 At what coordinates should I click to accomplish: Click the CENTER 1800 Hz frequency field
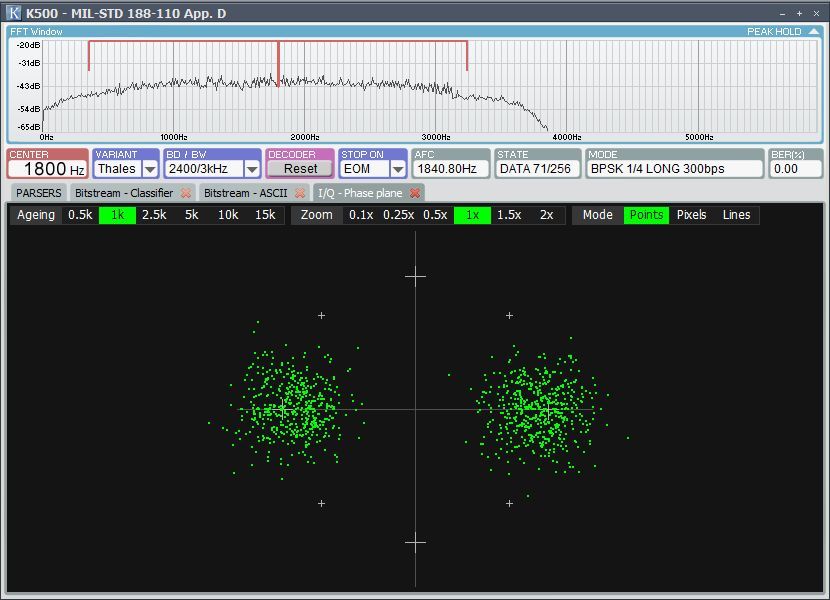47,169
